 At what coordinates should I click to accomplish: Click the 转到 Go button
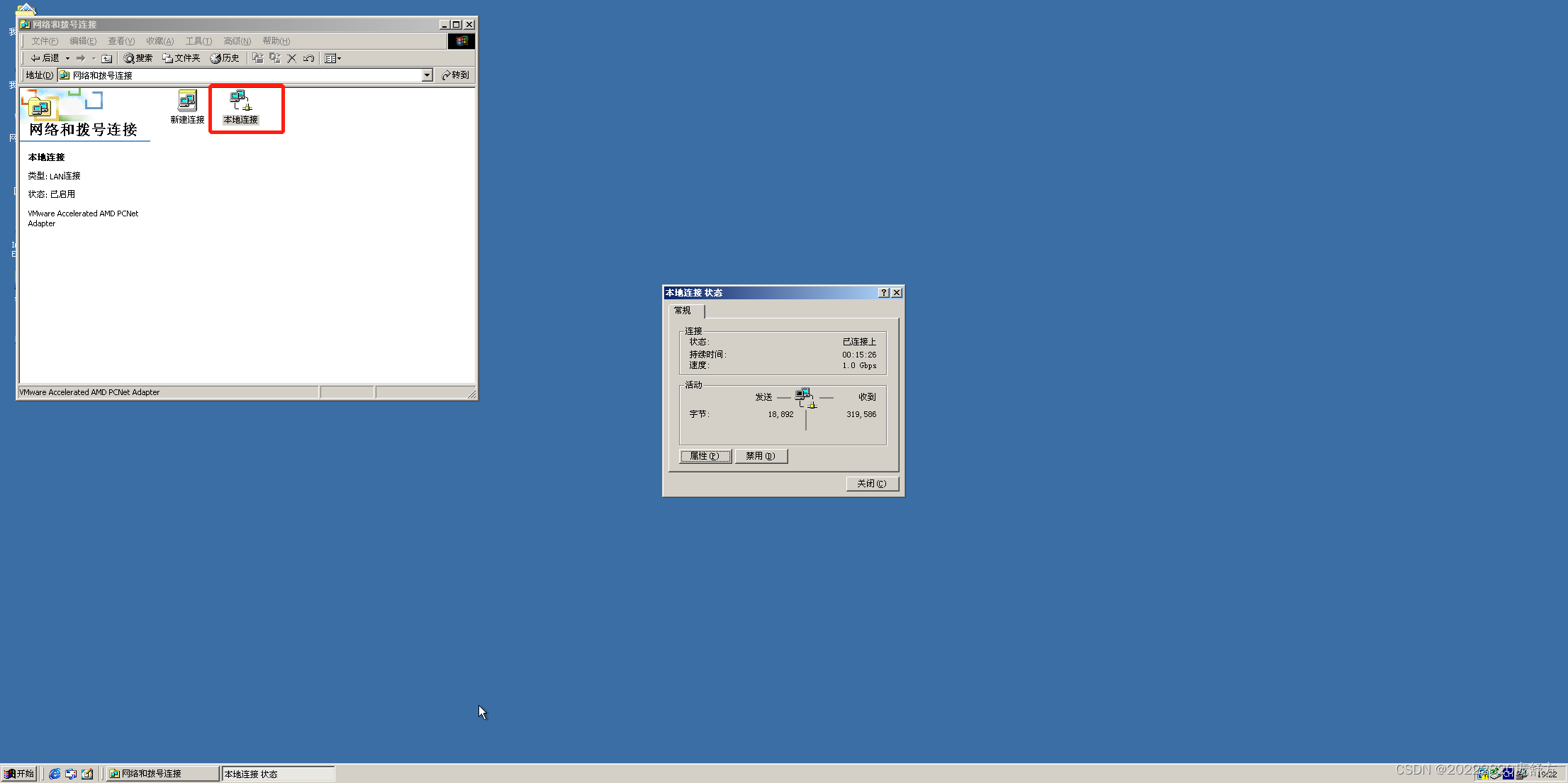tap(455, 75)
